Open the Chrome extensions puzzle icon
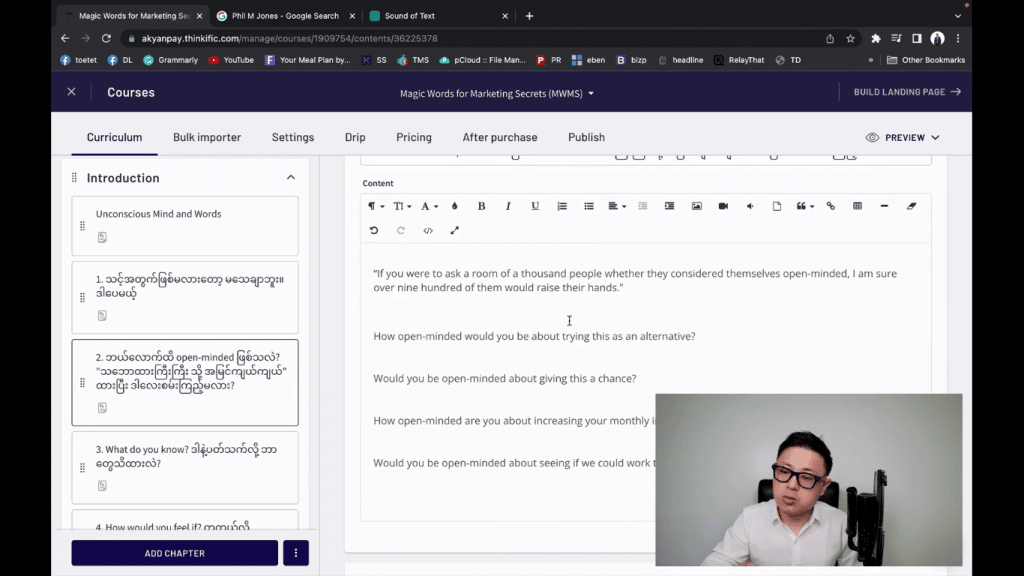Screen dimensions: 1024x576 point(876,39)
